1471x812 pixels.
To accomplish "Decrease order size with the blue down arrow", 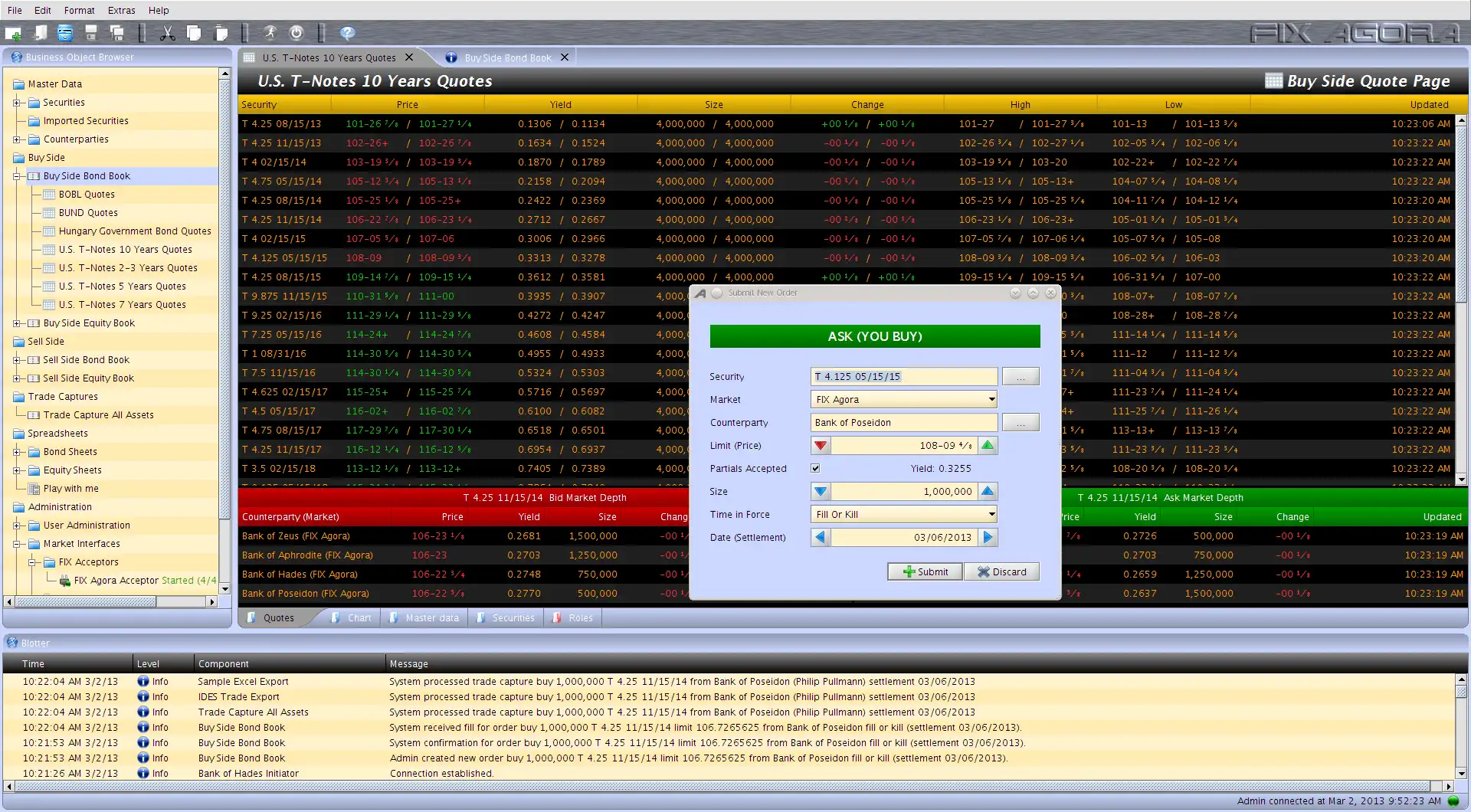I will coord(821,492).
